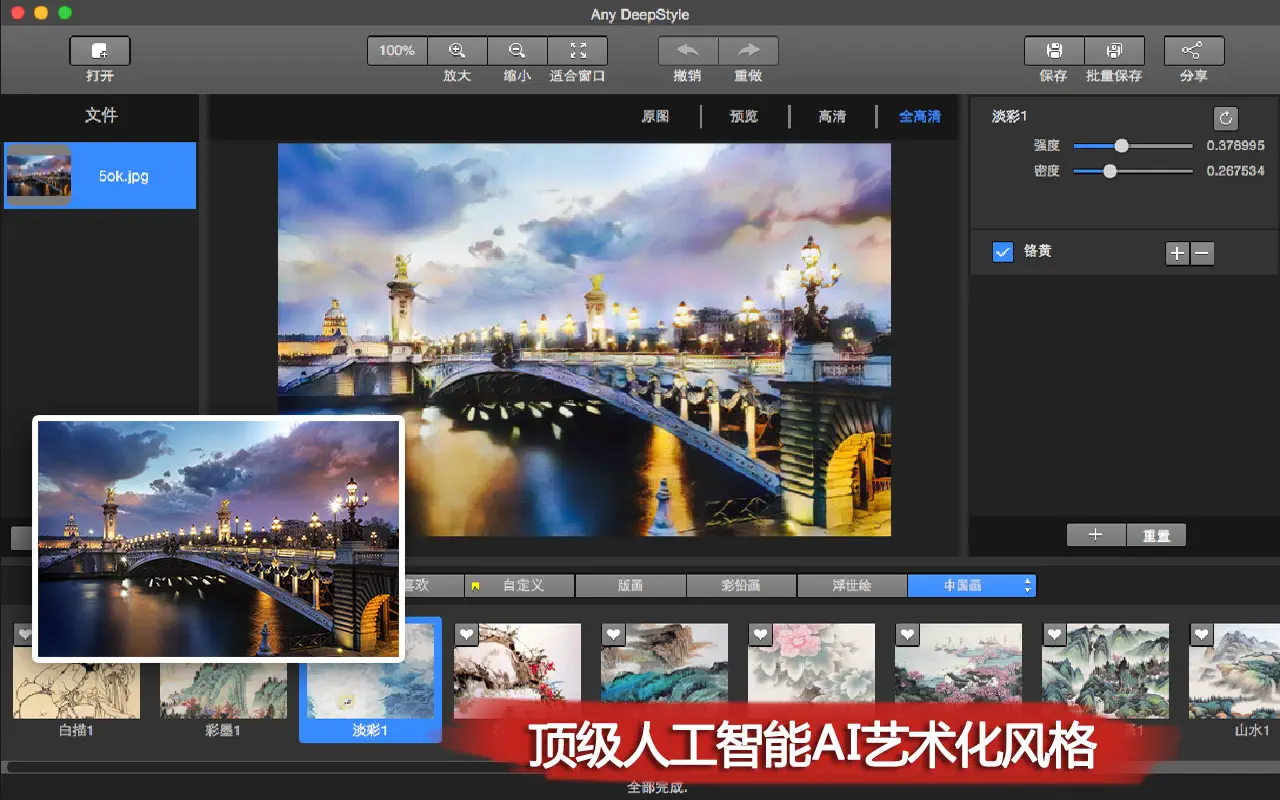Undo last action with 撤销

click(687, 50)
